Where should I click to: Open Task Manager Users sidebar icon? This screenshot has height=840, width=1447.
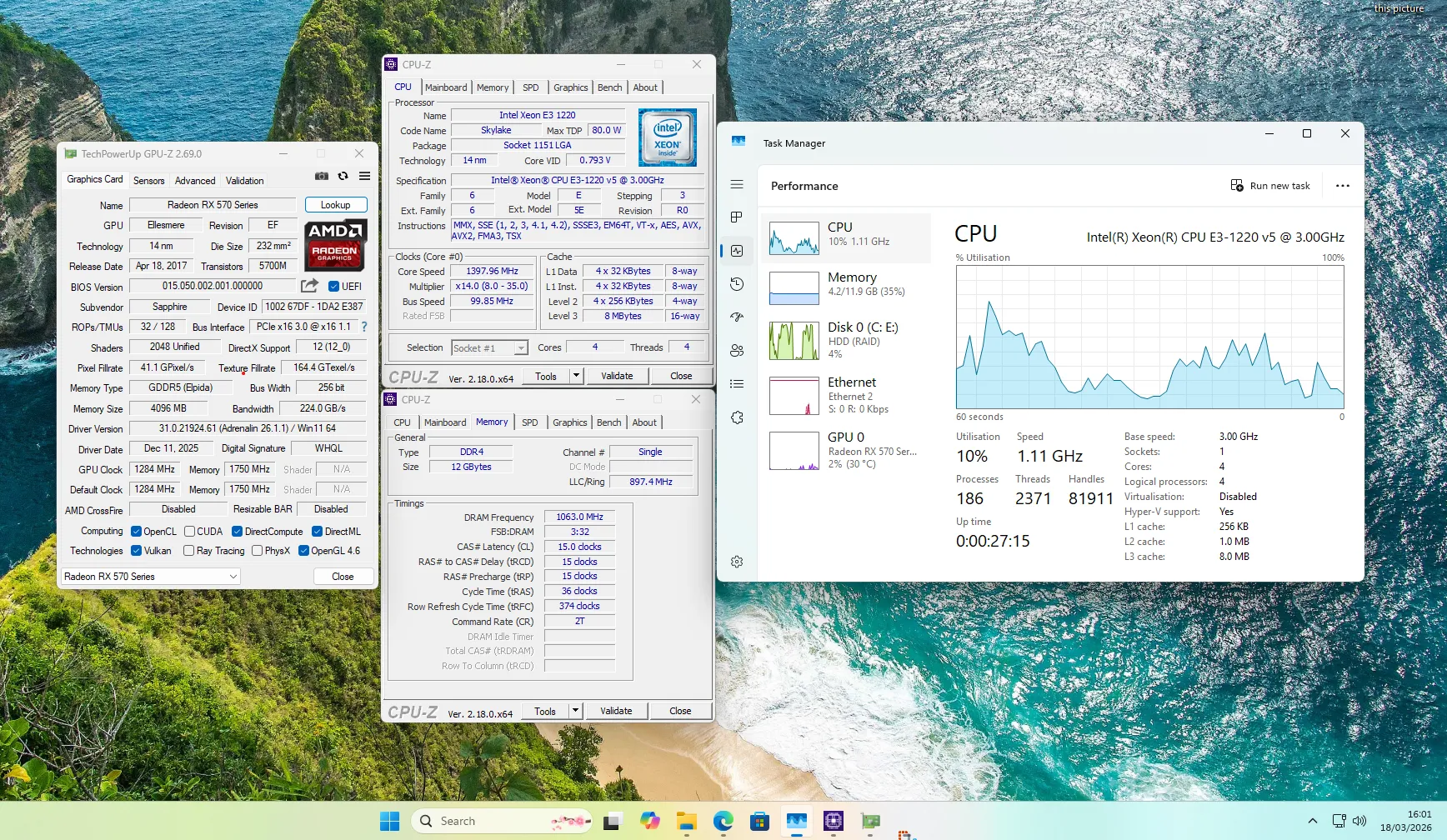[x=737, y=351]
